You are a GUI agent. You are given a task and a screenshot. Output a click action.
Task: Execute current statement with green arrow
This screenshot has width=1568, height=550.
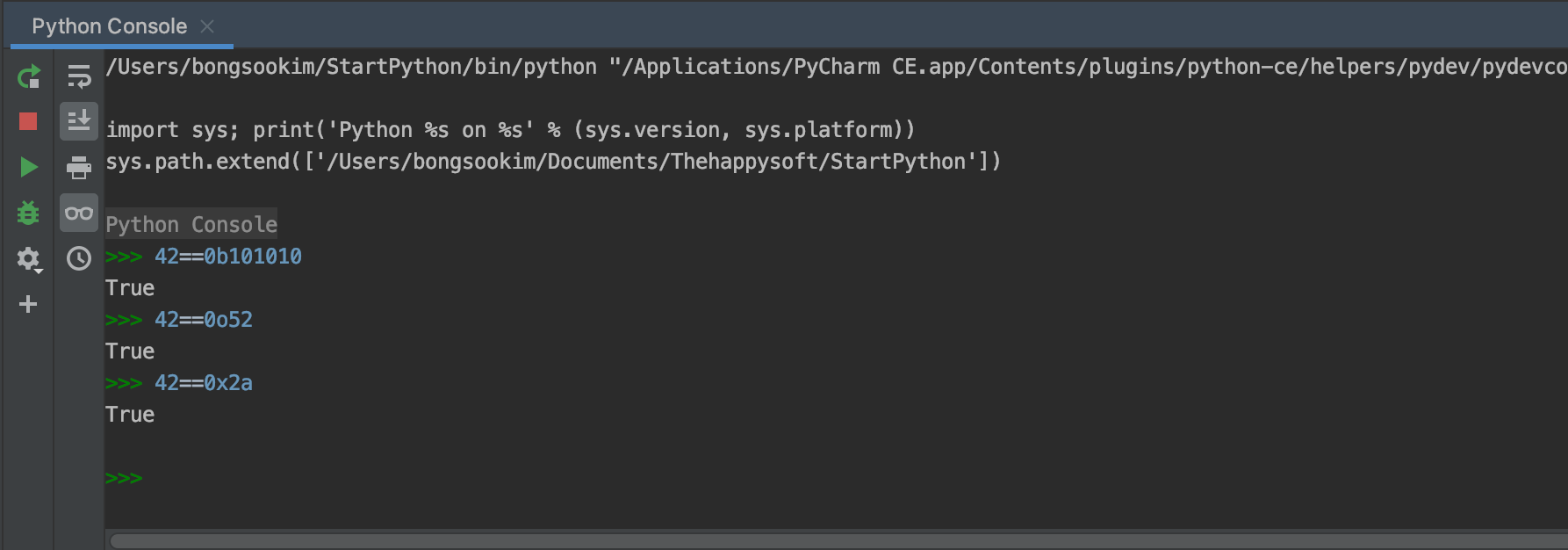tap(28, 167)
